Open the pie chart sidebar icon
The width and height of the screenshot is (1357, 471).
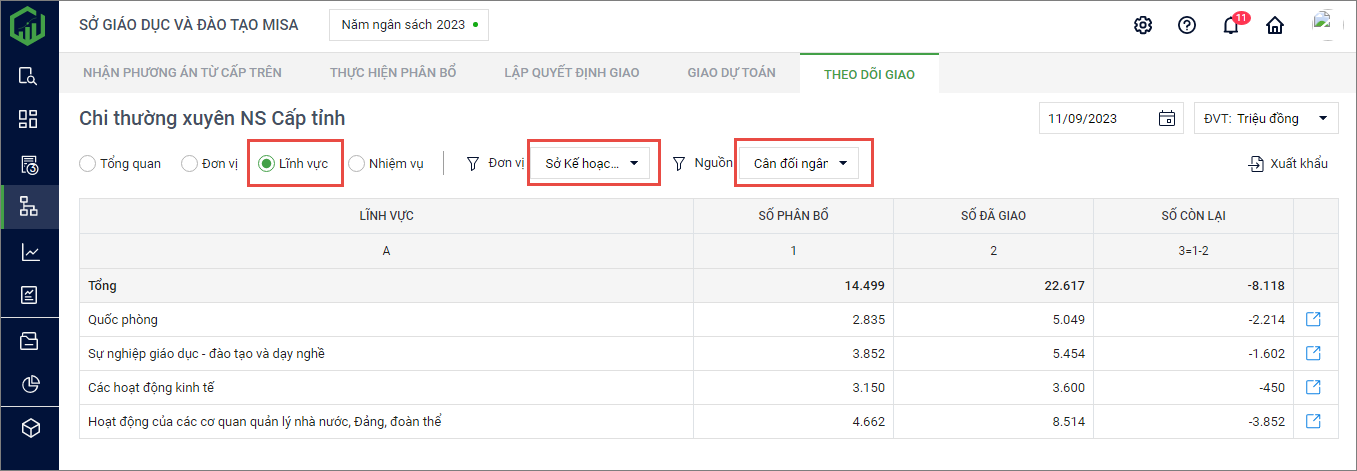[30, 385]
